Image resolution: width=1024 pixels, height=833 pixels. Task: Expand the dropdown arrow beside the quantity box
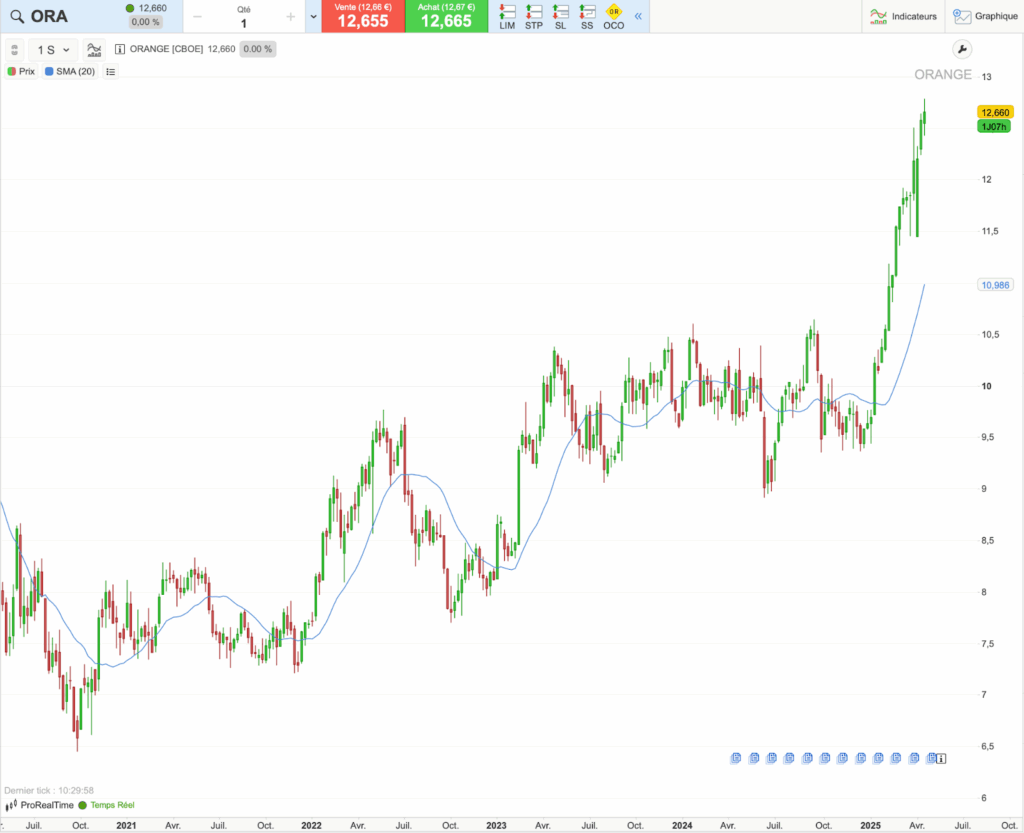point(313,17)
